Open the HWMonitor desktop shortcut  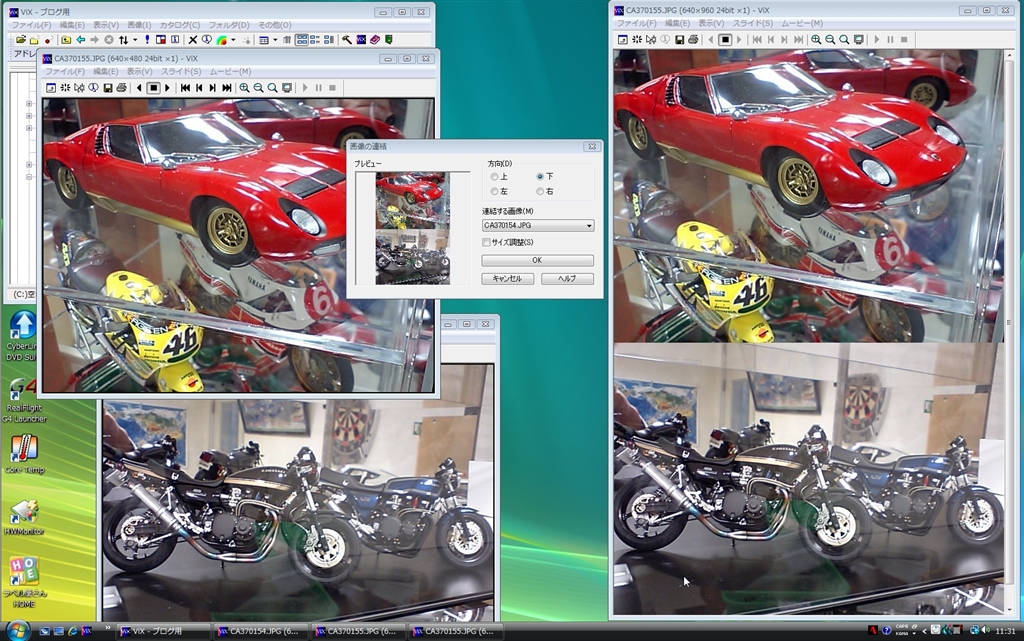pos(24,518)
